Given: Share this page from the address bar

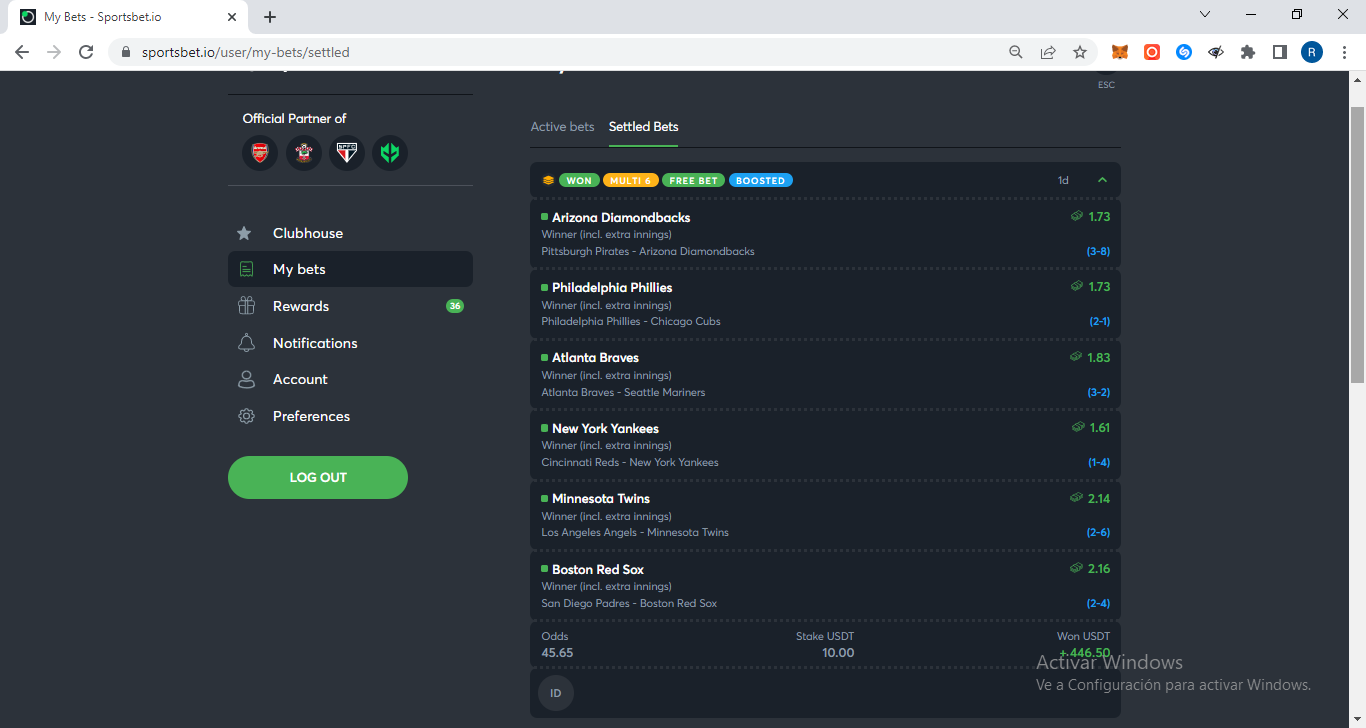Looking at the screenshot, I should coord(1048,52).
